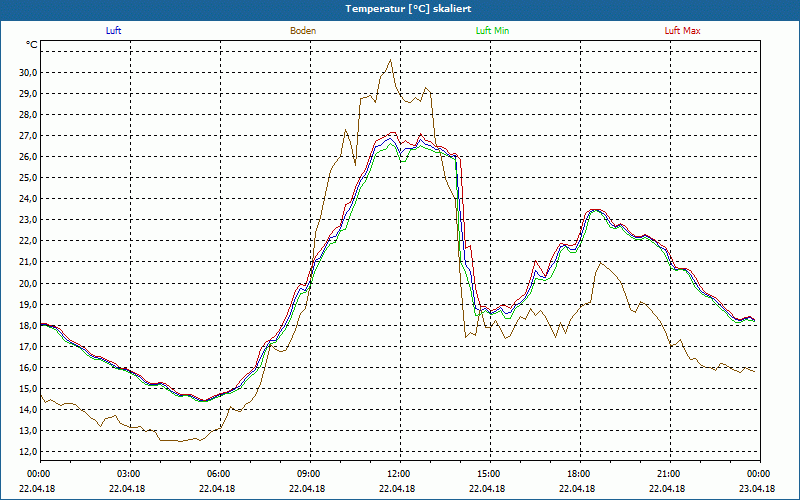Click the 29,0 y-axis value
Image resolution: width=800 pixels, height=500 pixels.
(29, 93)
